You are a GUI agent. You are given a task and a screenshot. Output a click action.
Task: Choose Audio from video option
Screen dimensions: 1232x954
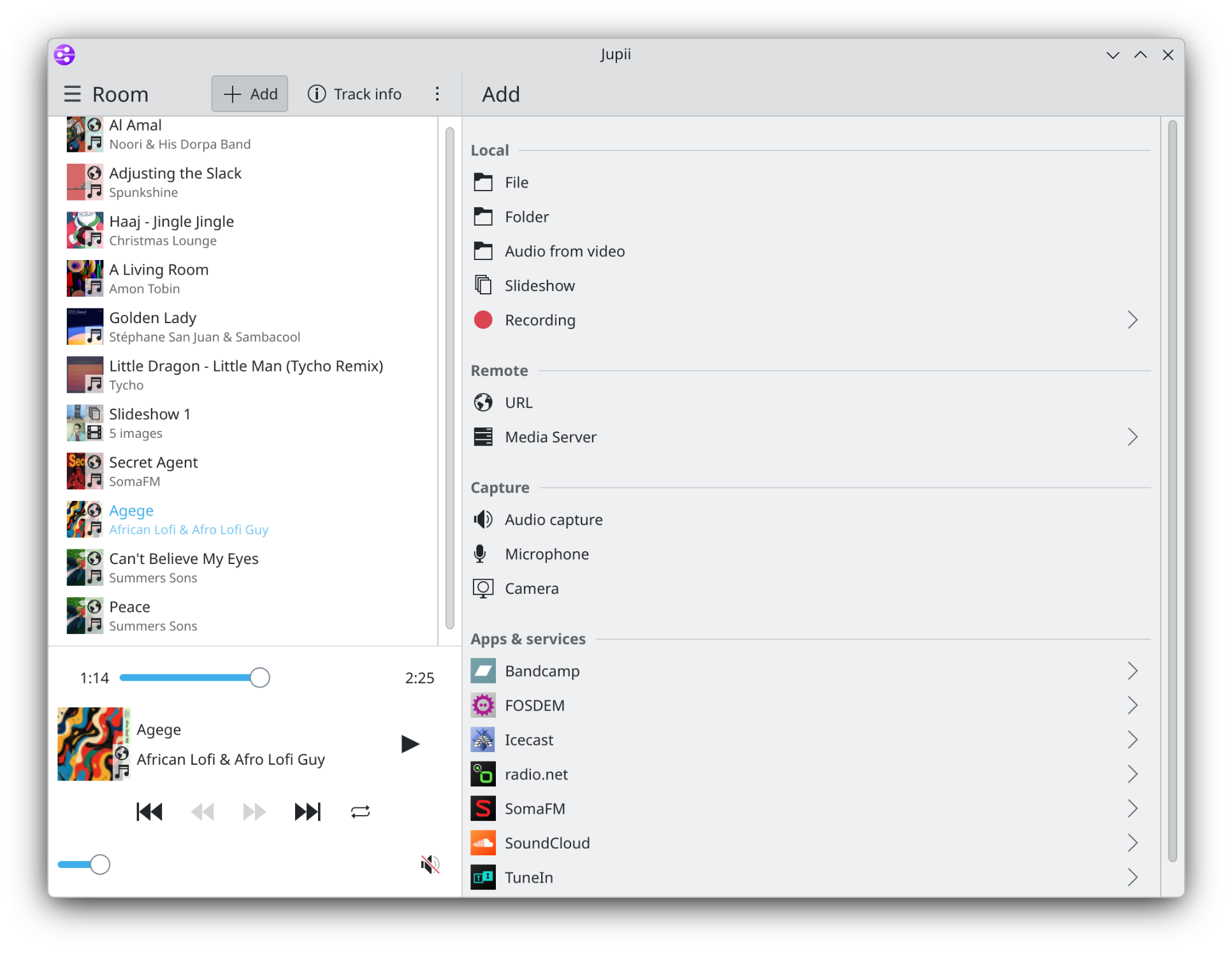click(x=564, y=251)
